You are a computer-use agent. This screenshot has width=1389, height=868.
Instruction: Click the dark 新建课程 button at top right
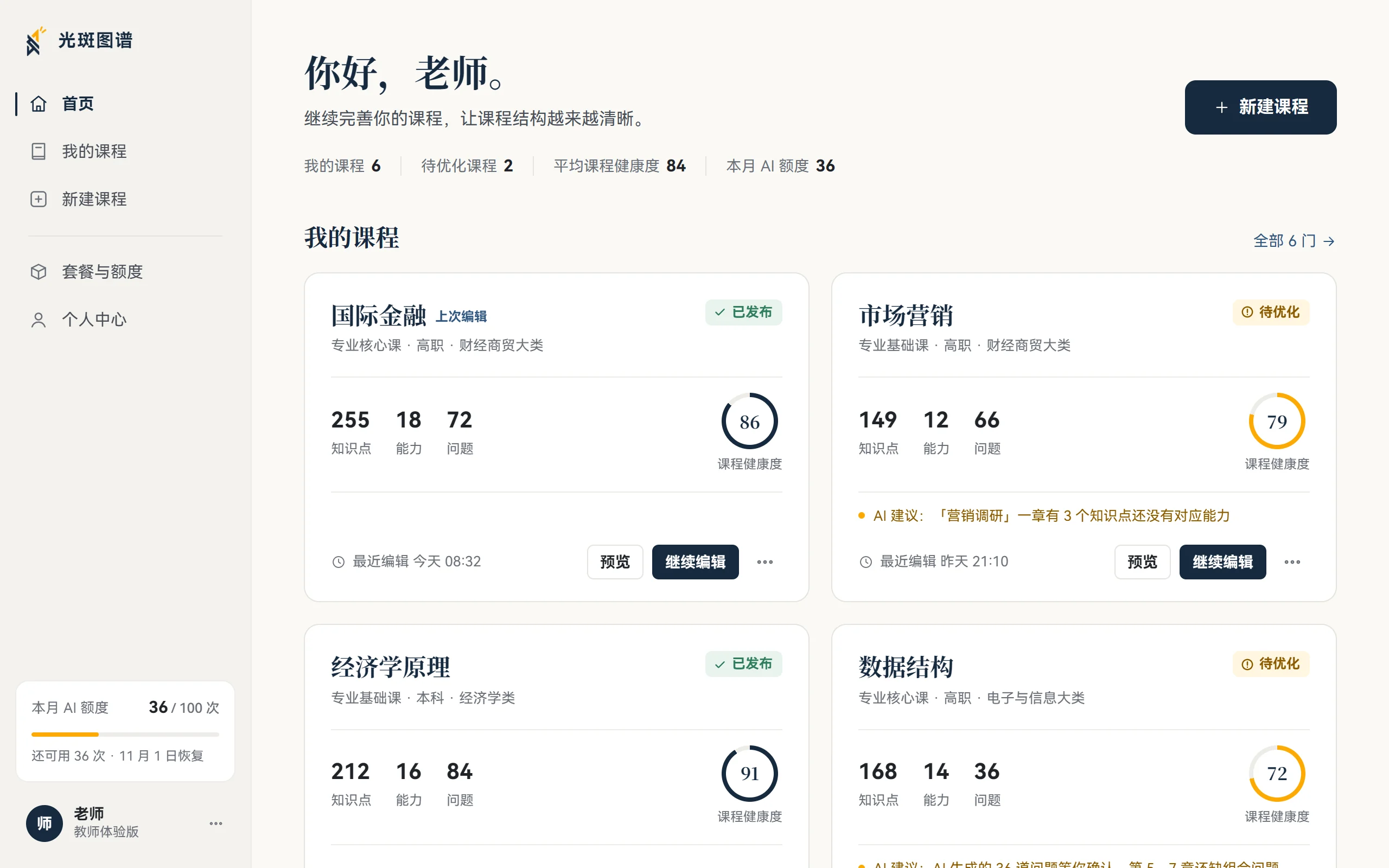point(1260,107)
